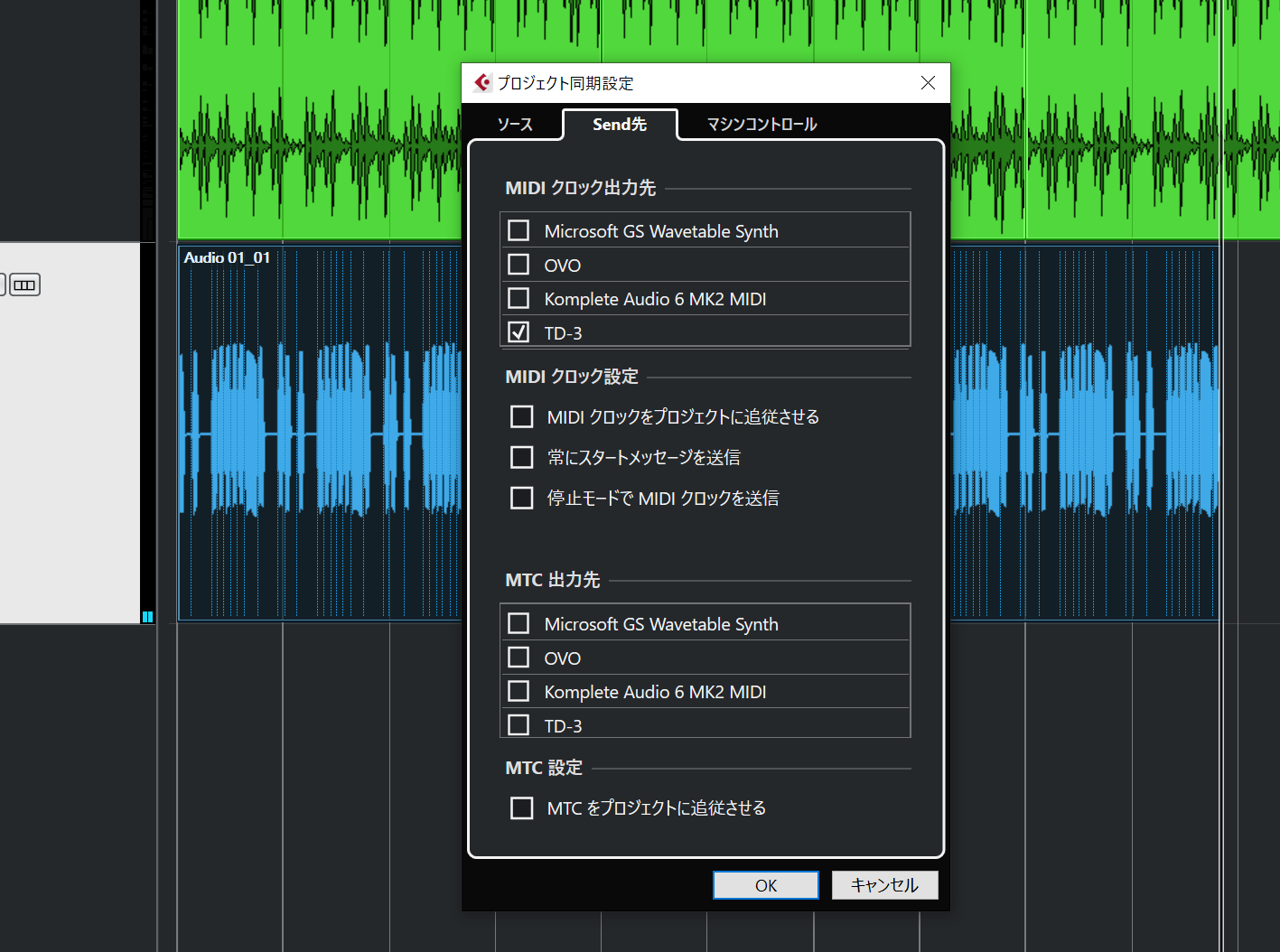Enable Microsoft GS Wavetable Synth for MIDI clock output
Viewport: 1280px width, 952px height.
click(519, 230)
